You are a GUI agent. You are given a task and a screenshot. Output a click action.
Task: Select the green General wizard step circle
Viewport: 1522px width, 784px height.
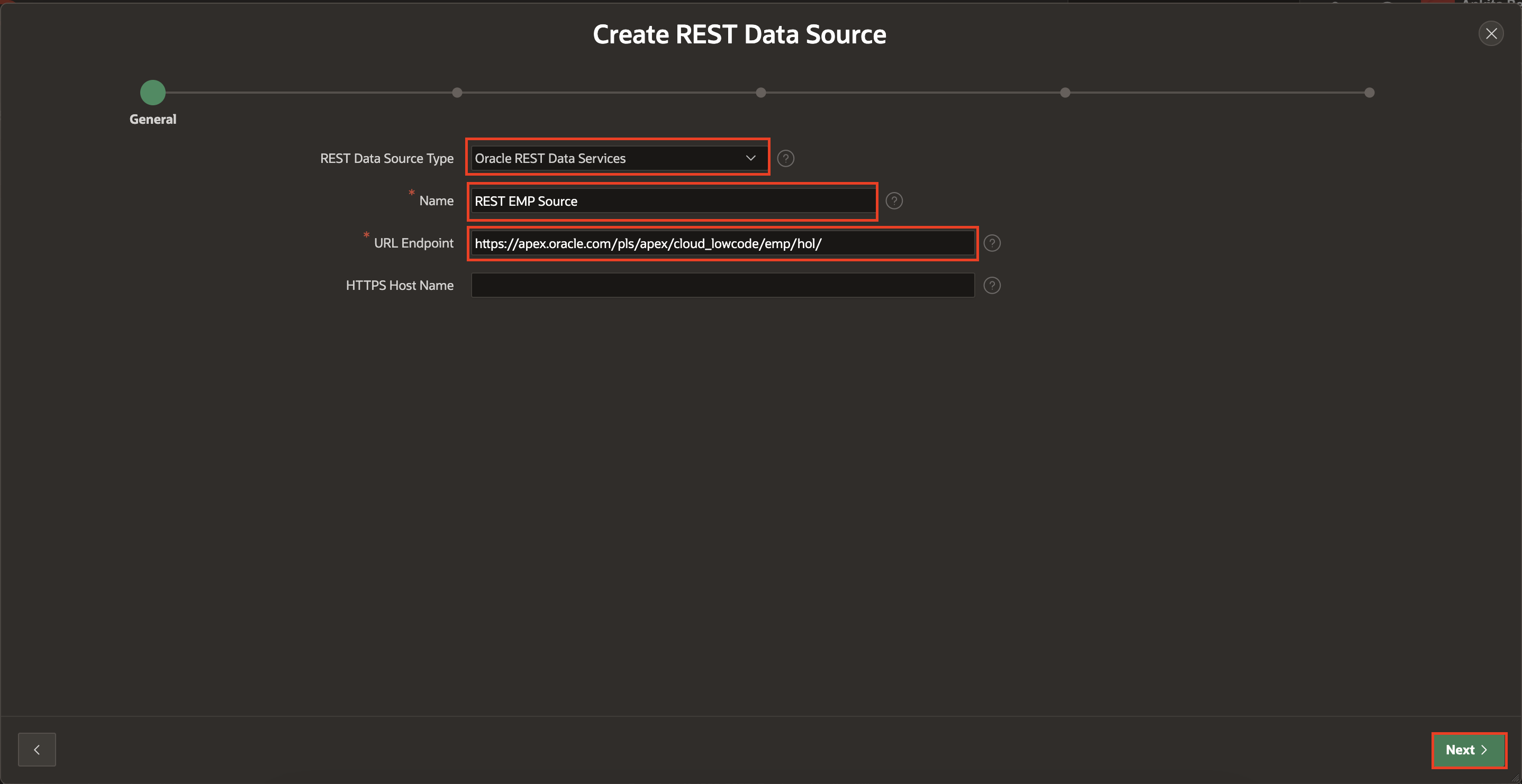click(152, 93)
